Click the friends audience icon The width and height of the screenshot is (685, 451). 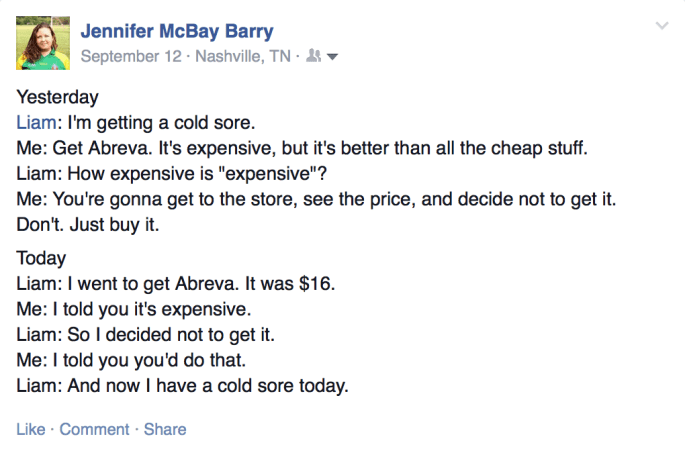(315, 57)
